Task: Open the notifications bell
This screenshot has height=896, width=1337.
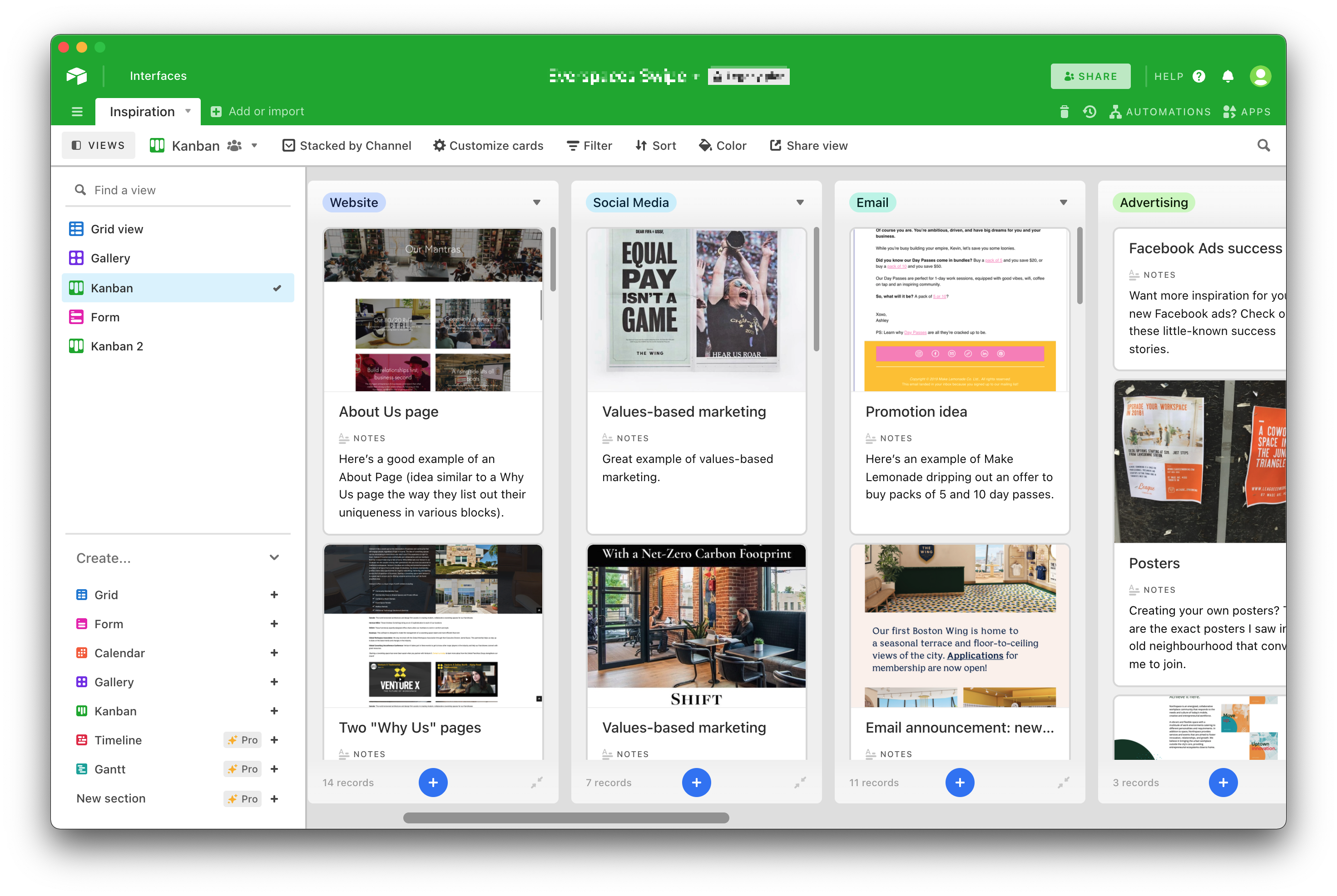Action: 1227,76
